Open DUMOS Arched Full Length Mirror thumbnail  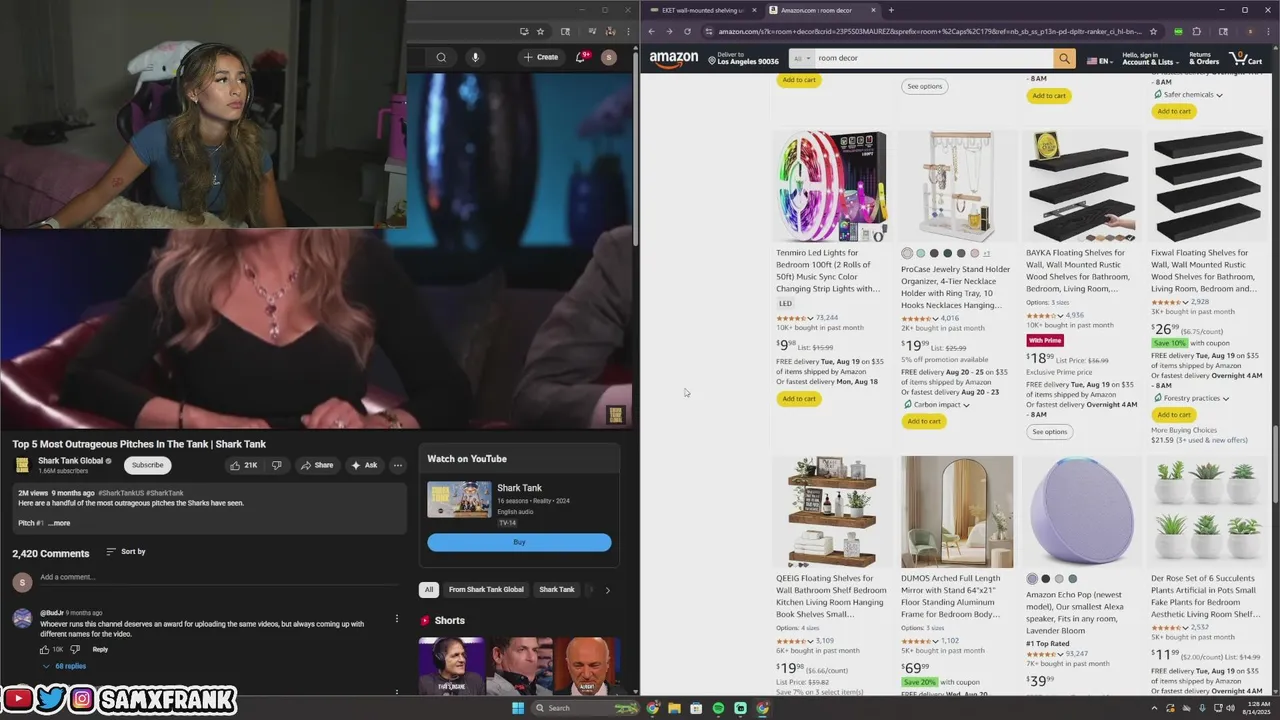point(957,512)
